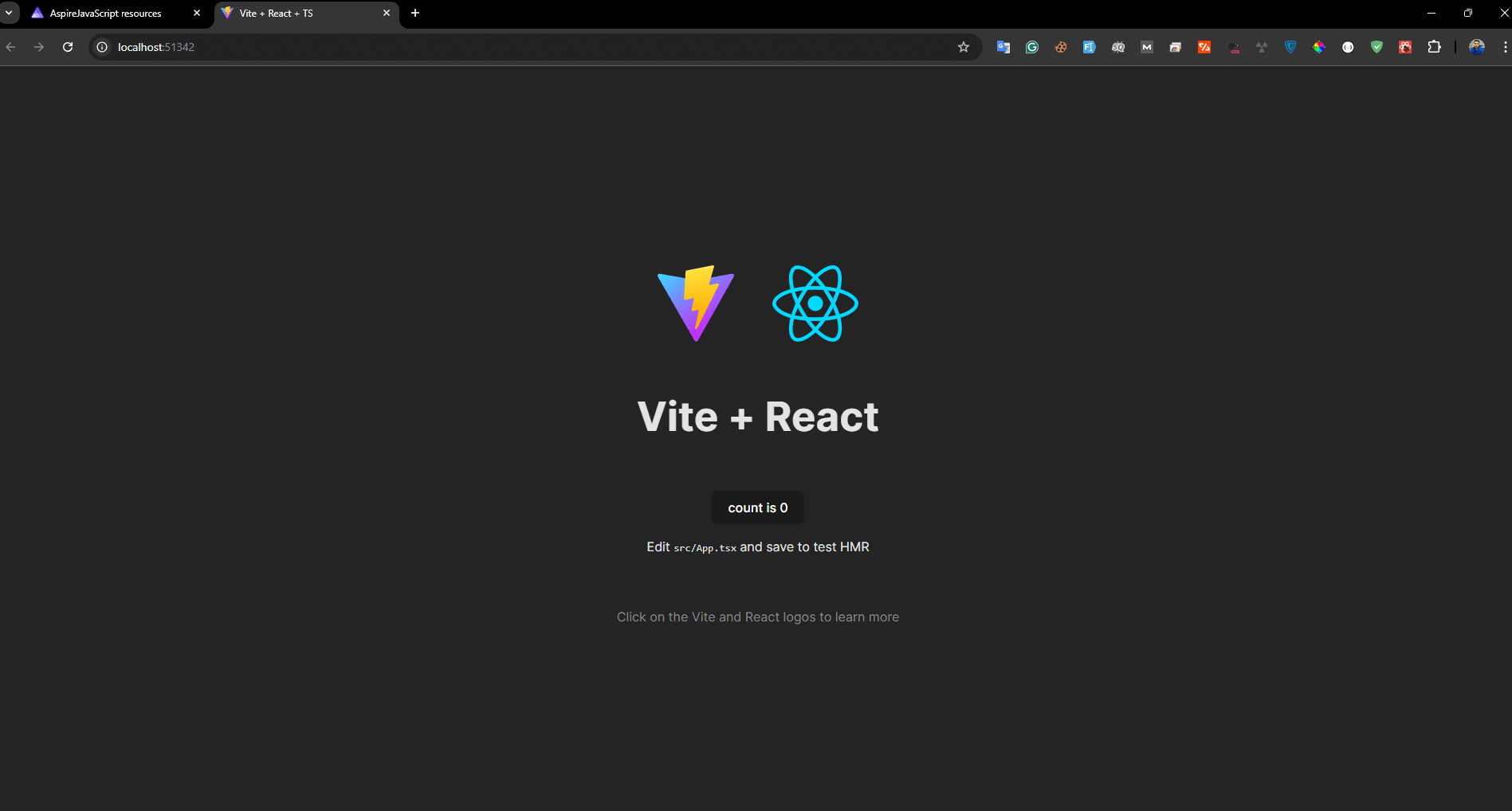Click the count is 0 button
This screenshot has height=811, width=1512.
tap(757, 507)
